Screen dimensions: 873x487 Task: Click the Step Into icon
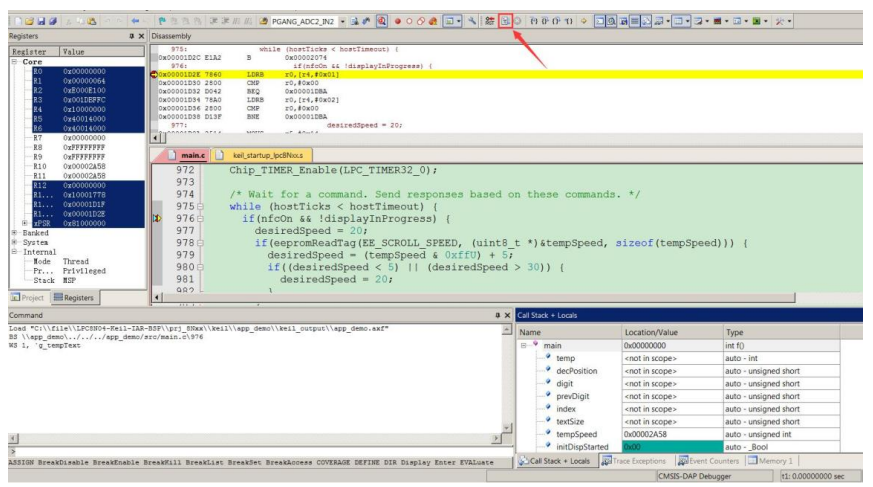point(533,21)
